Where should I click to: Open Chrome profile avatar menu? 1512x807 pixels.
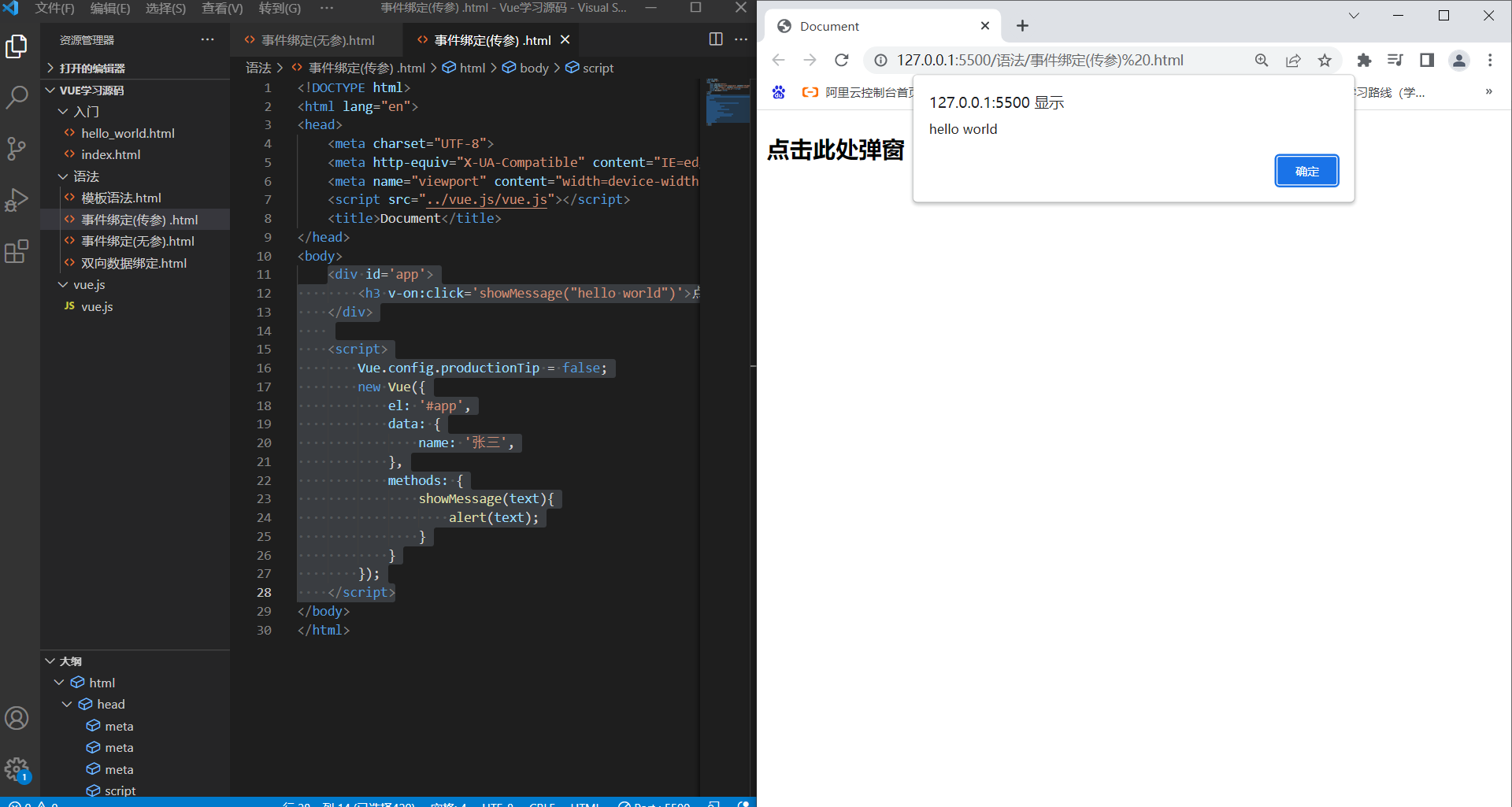click(x=1459, y=60)
